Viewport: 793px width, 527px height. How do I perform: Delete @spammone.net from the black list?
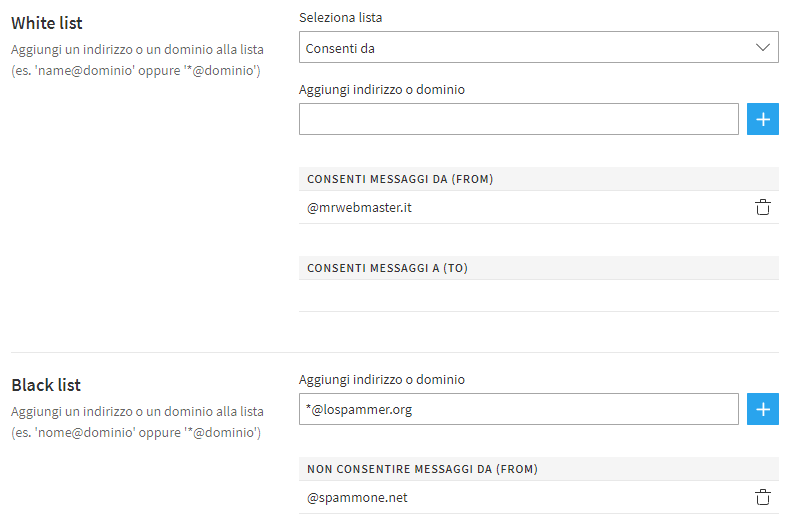point(762,497)
